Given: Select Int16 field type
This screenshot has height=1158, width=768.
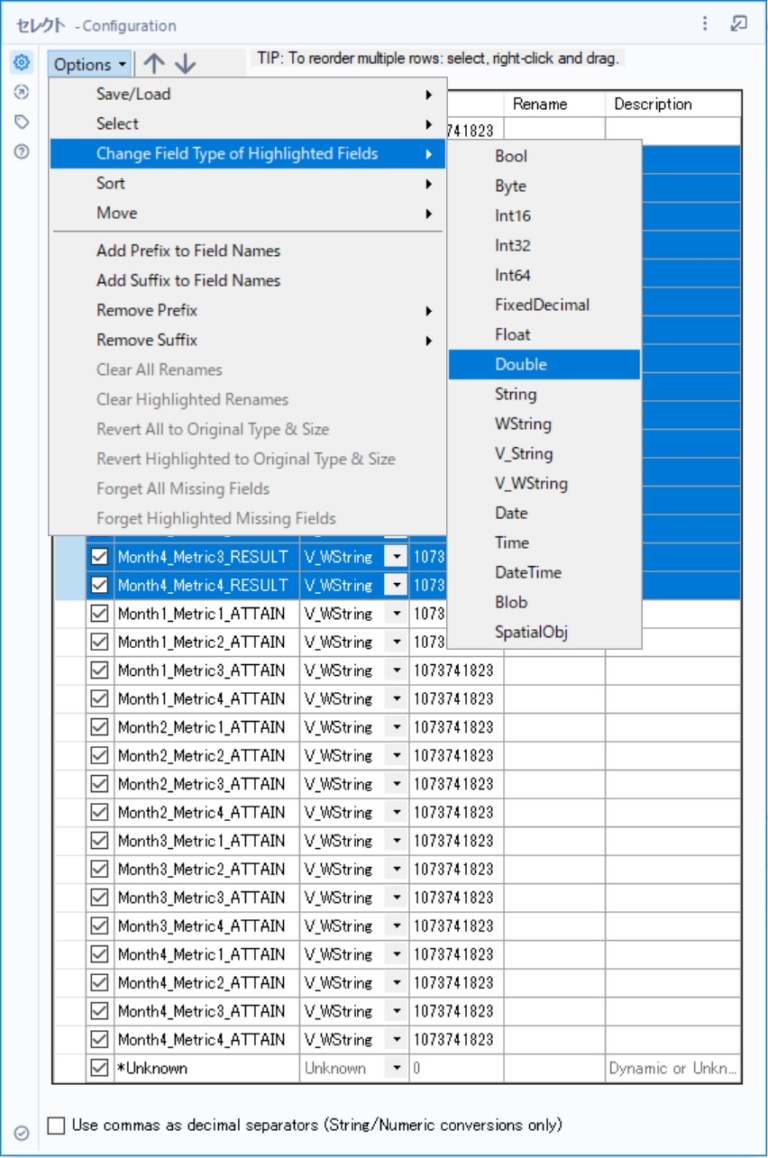Looking at the screenshot, I should pos(544,216).
